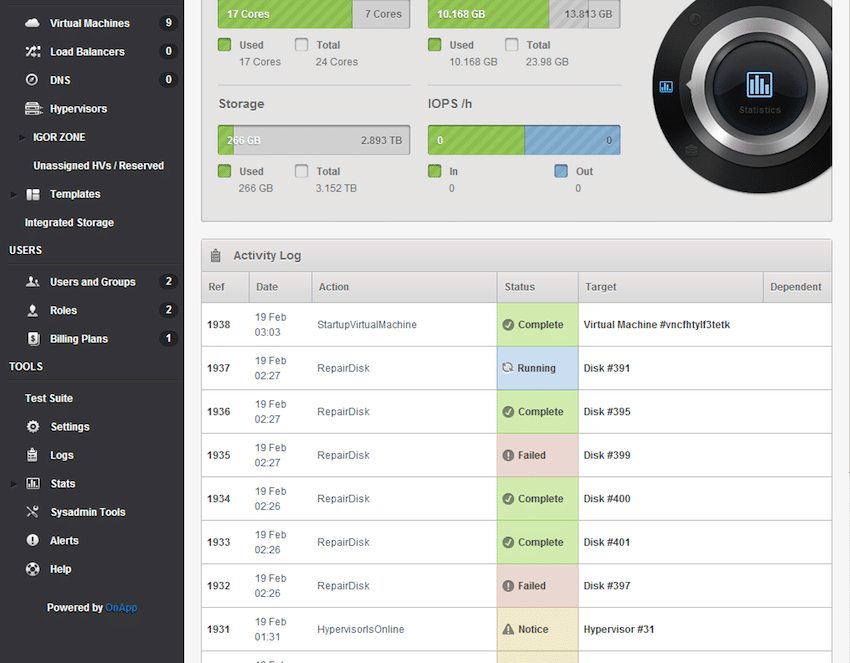Toggle memory Used 10.168 GB checkbox

click(x=434, y=44)
